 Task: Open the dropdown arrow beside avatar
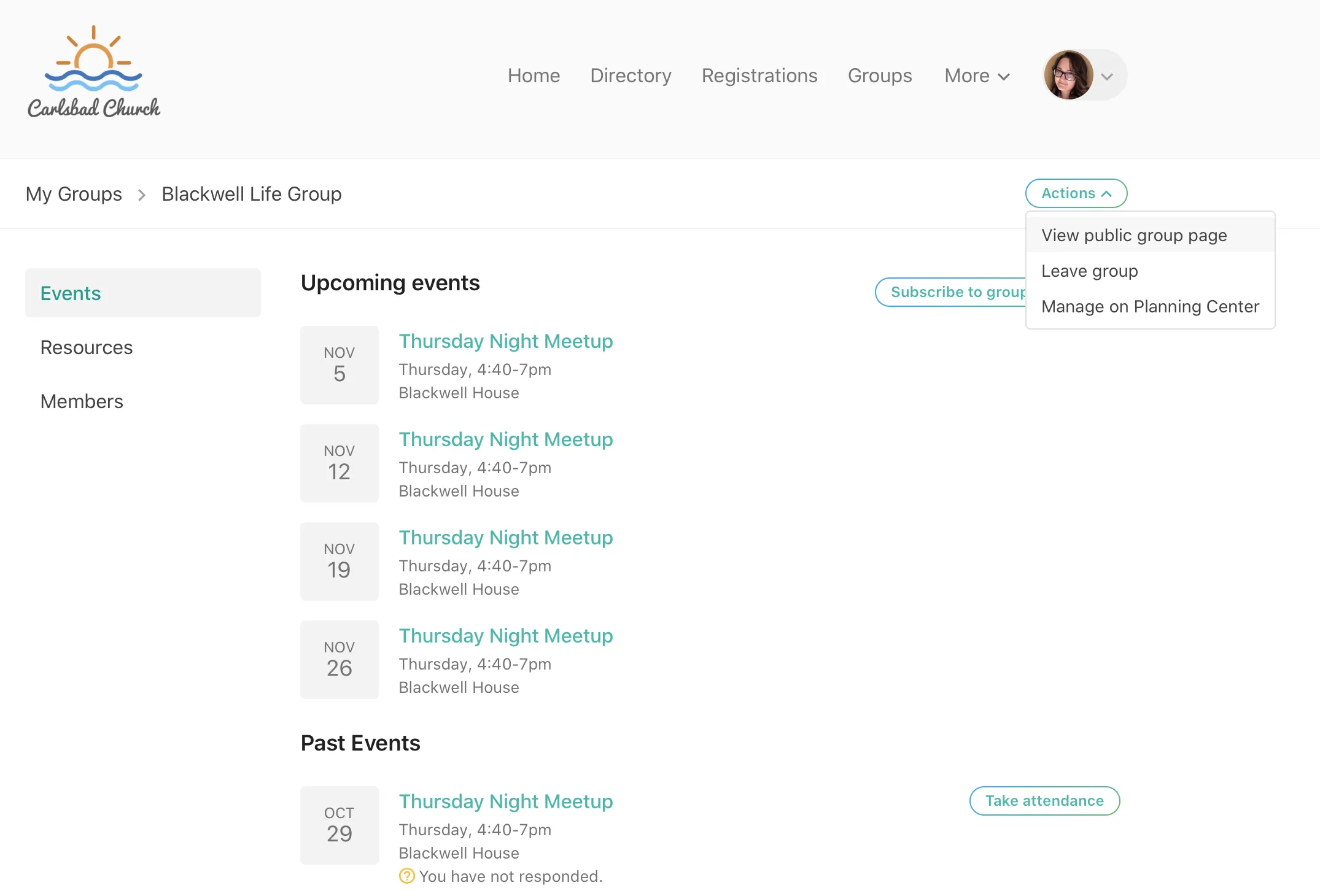[1107, 77]
